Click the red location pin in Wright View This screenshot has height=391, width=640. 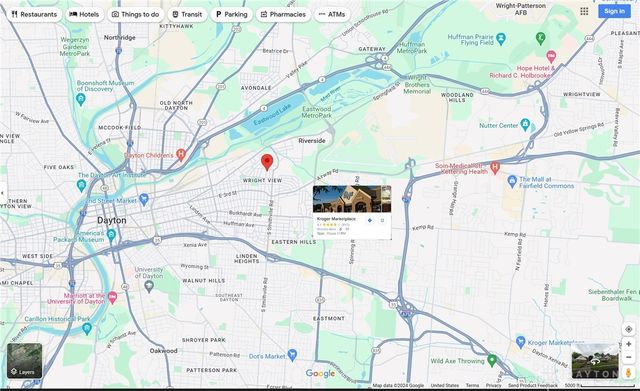(x=267, y=162)
